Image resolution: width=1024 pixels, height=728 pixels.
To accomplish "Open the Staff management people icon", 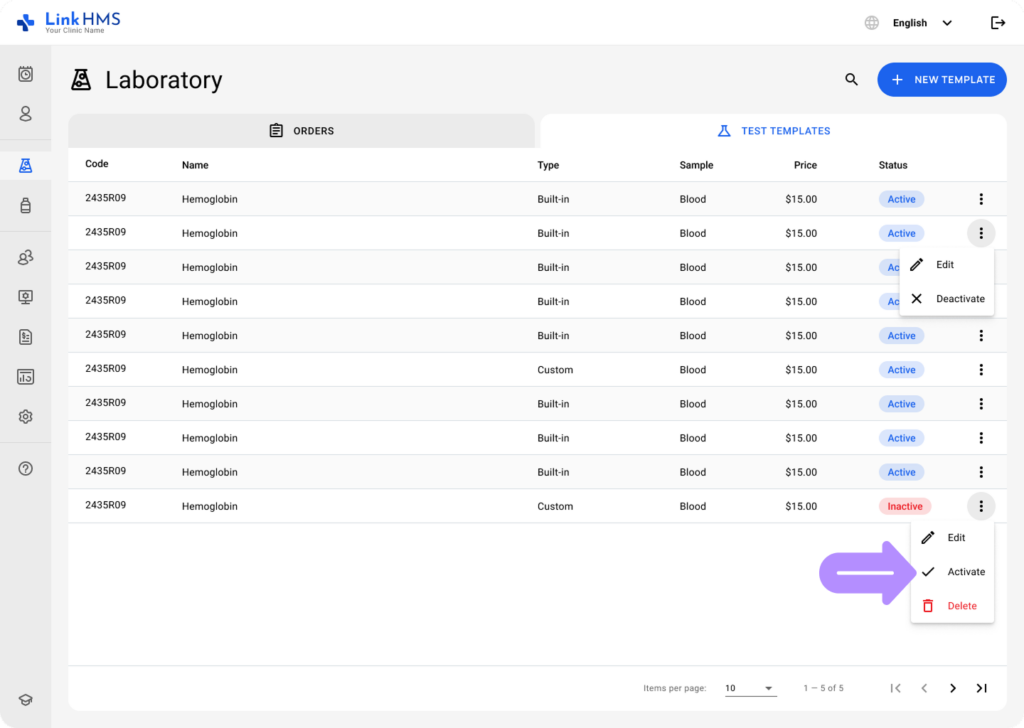I will click(24, 257).
